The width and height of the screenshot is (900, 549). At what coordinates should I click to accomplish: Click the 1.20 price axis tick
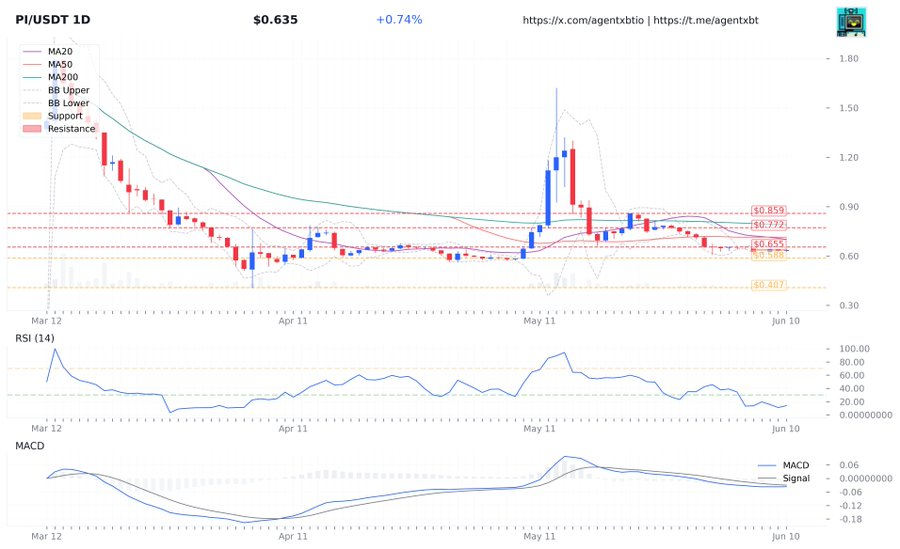(x=849, y=157)
